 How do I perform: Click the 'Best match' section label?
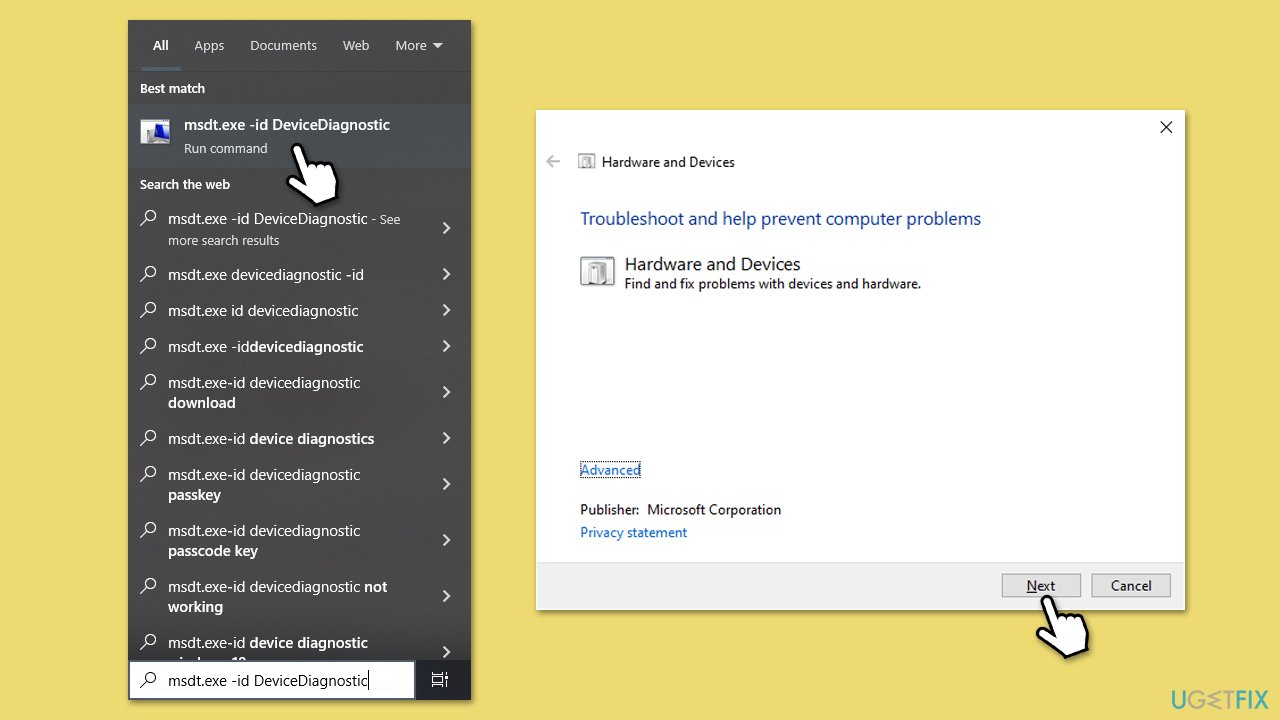(172, 89)
